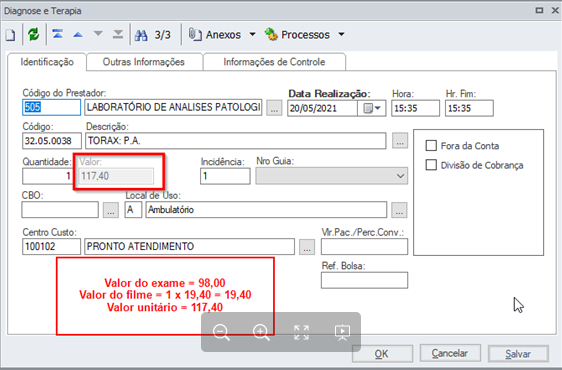Screen dimensions: 562x370
Task: Click the empty CBO field
Action: 60,210
